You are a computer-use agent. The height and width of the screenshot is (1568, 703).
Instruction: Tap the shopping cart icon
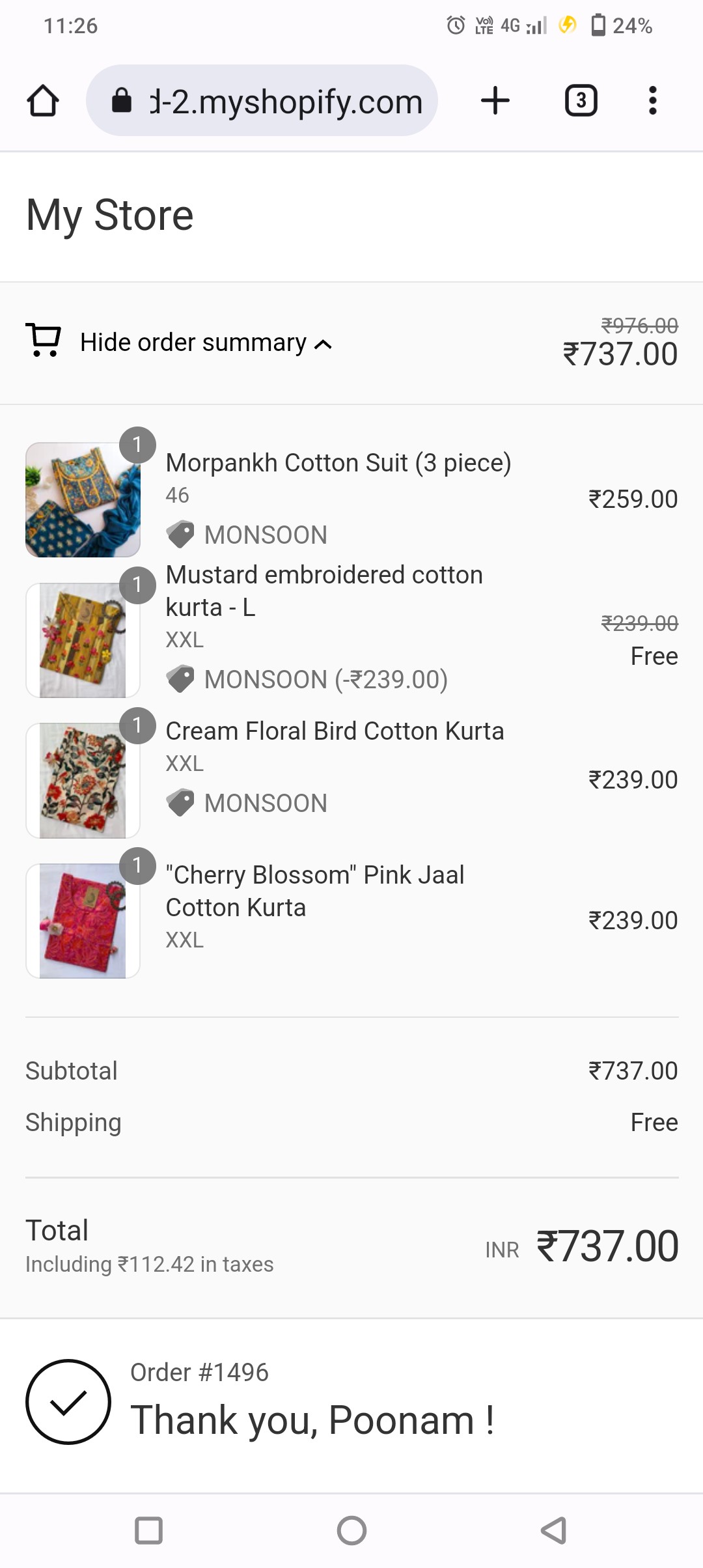tap(43, 341)
